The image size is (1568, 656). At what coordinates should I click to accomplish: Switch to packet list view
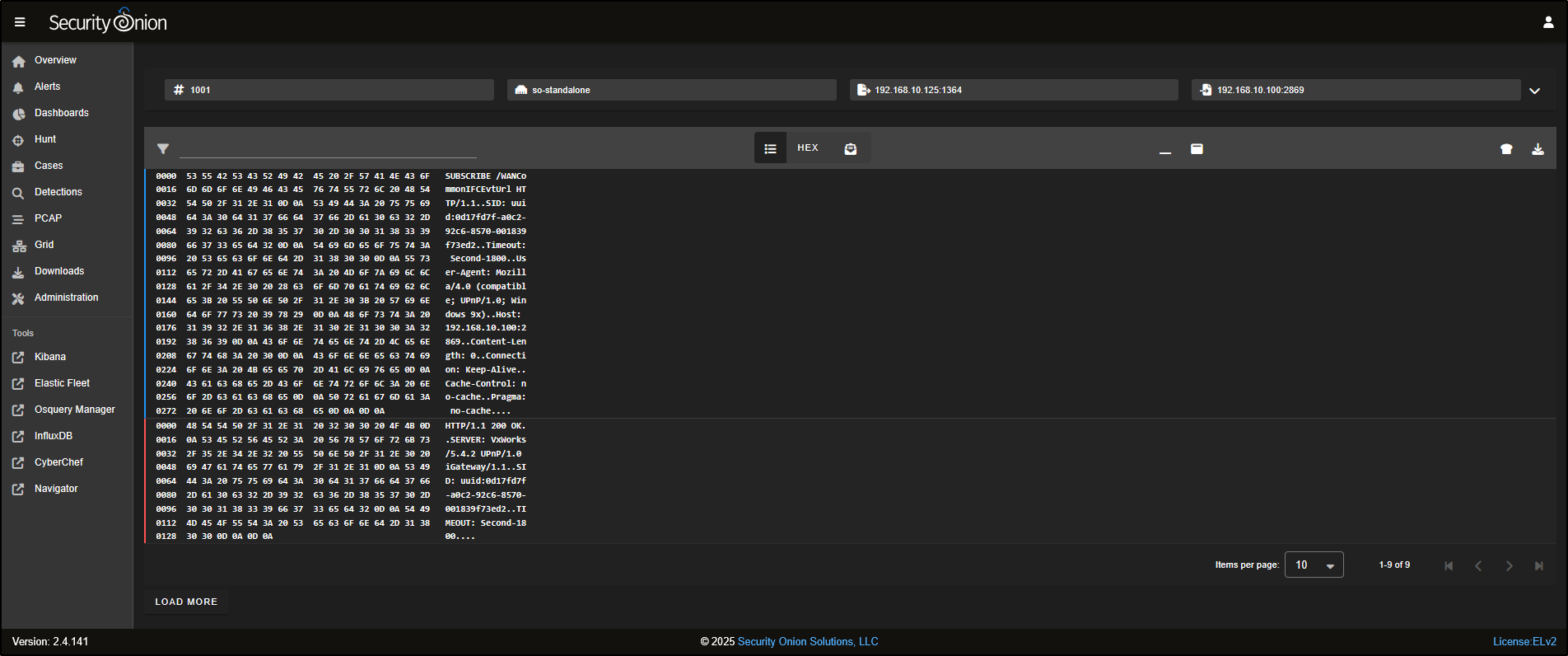(770, 148)
